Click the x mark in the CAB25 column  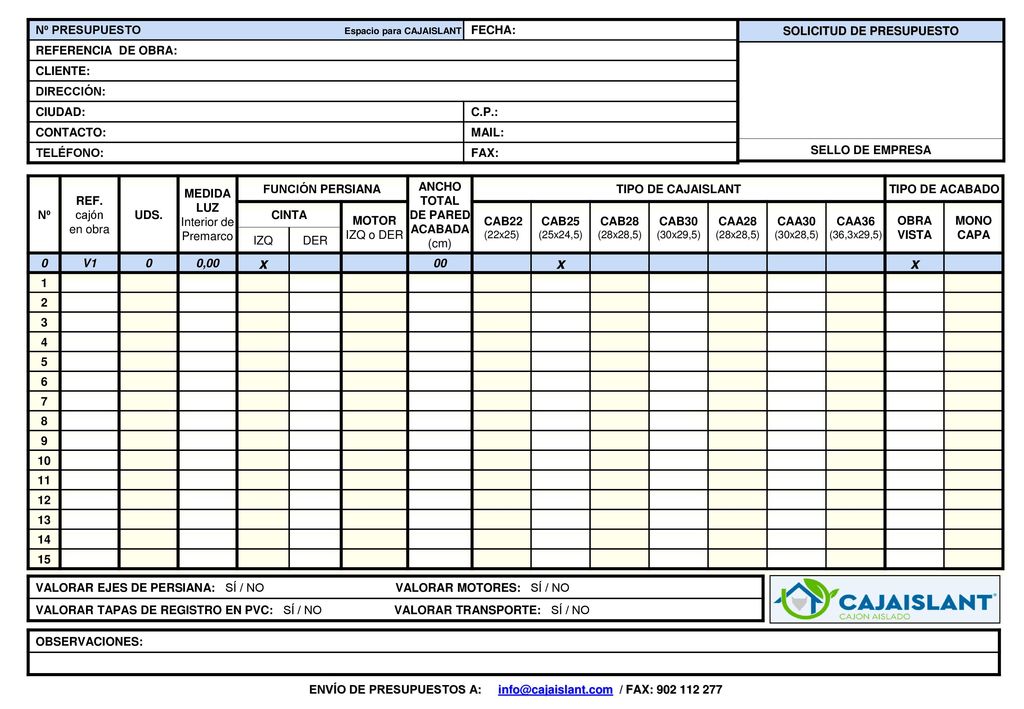pyautogui.click(x=560, y=264)
